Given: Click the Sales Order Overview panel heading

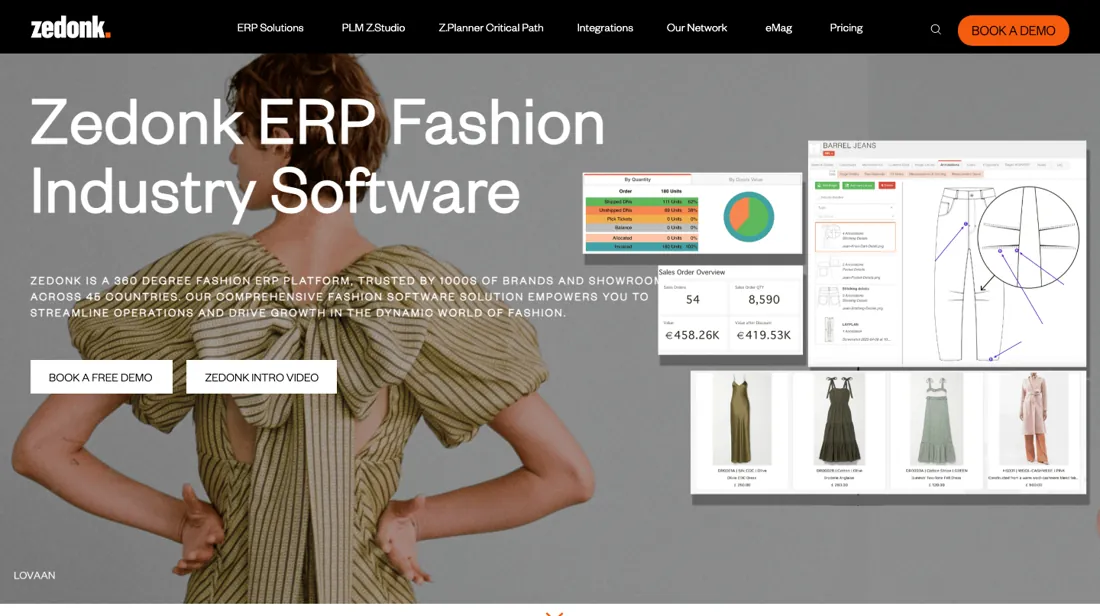Looking at the screenshot, I should 692,272.
